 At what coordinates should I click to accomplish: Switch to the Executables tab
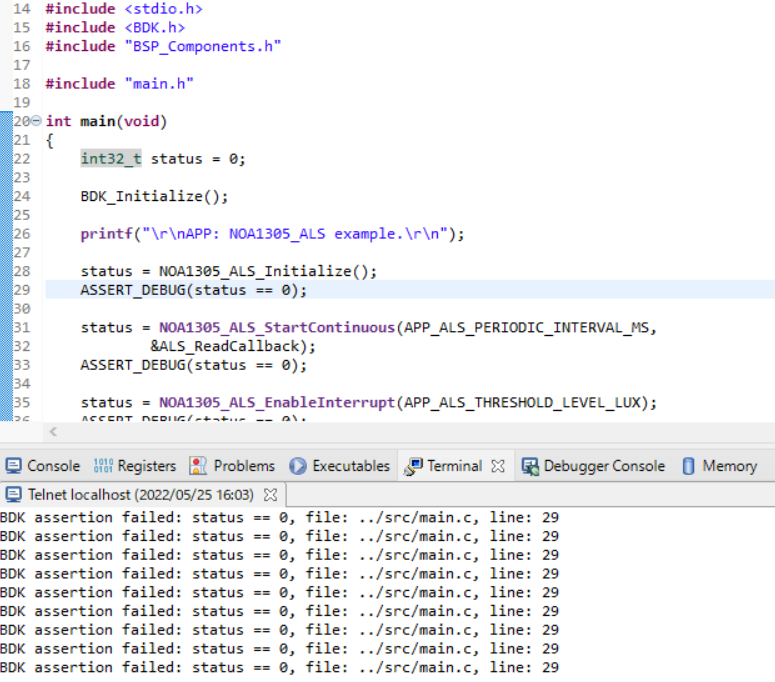340,466
